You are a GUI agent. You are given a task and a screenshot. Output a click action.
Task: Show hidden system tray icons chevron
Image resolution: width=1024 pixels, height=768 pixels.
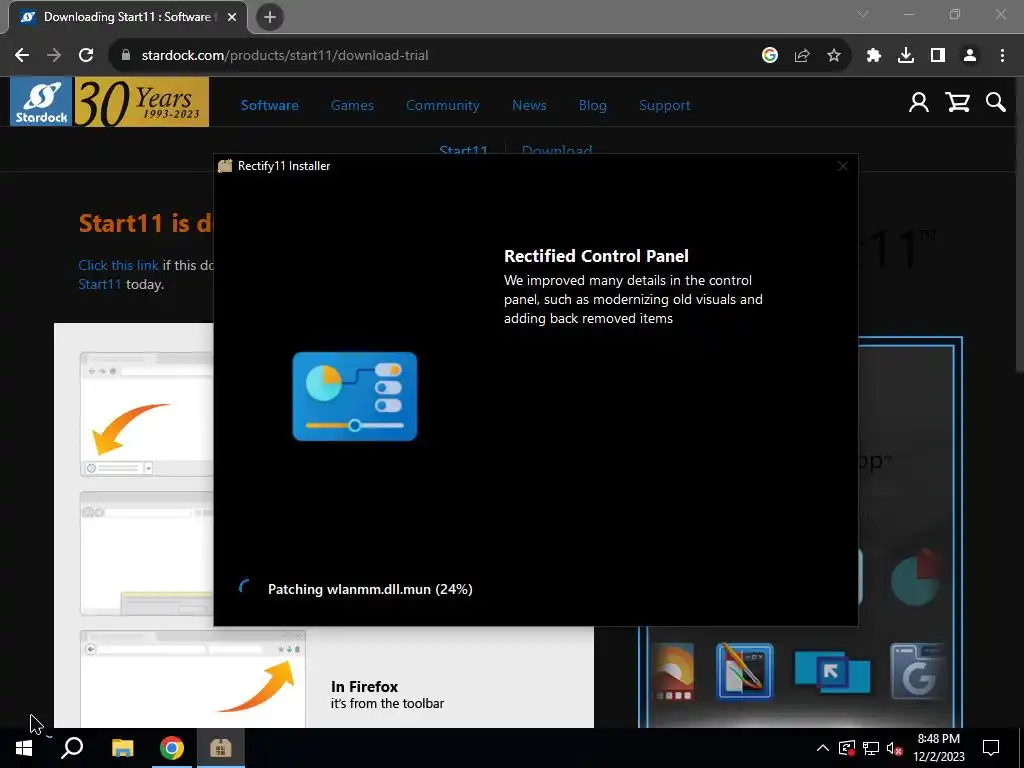click(823, 748)
